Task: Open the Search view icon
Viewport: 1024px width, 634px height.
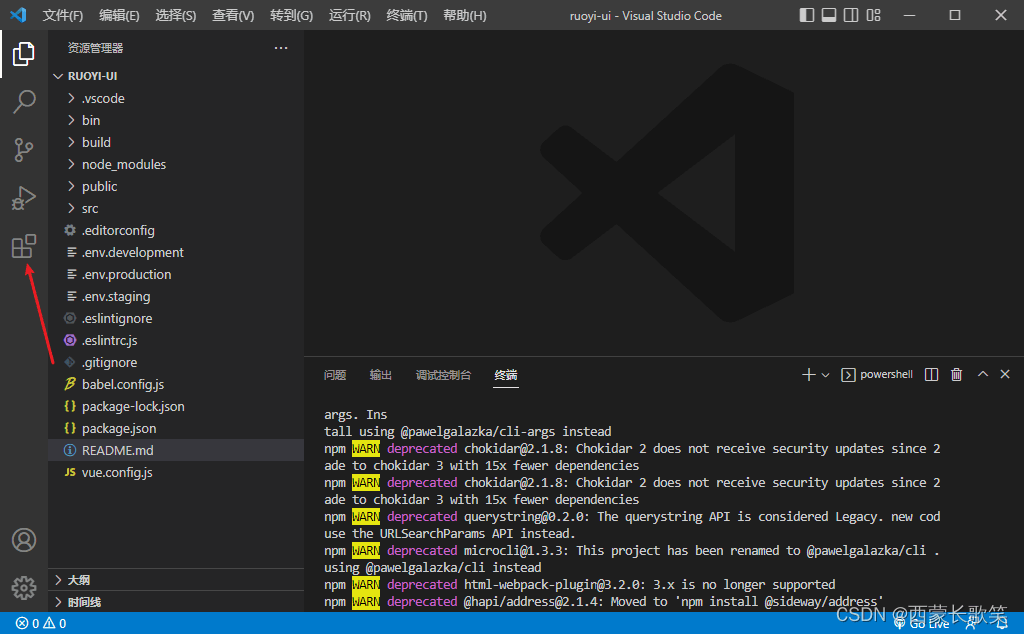Action: coord(24,101)
